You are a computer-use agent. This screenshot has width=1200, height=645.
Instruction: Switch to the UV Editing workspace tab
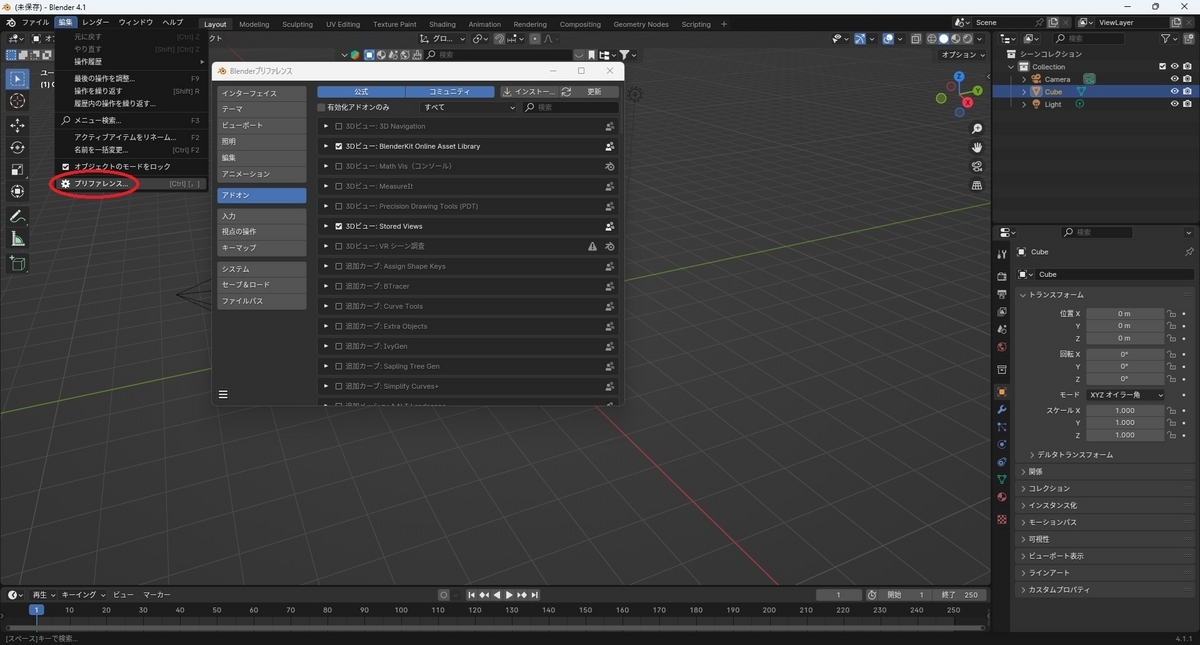tap(343, 24)
